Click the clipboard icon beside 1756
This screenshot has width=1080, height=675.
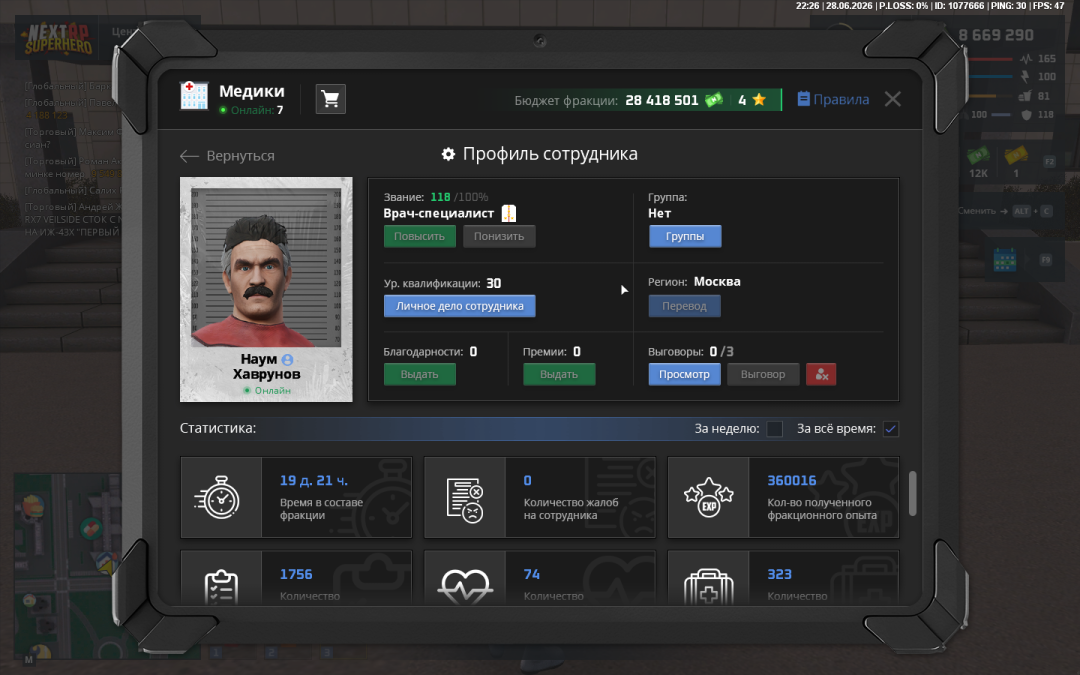pos(221,586)
